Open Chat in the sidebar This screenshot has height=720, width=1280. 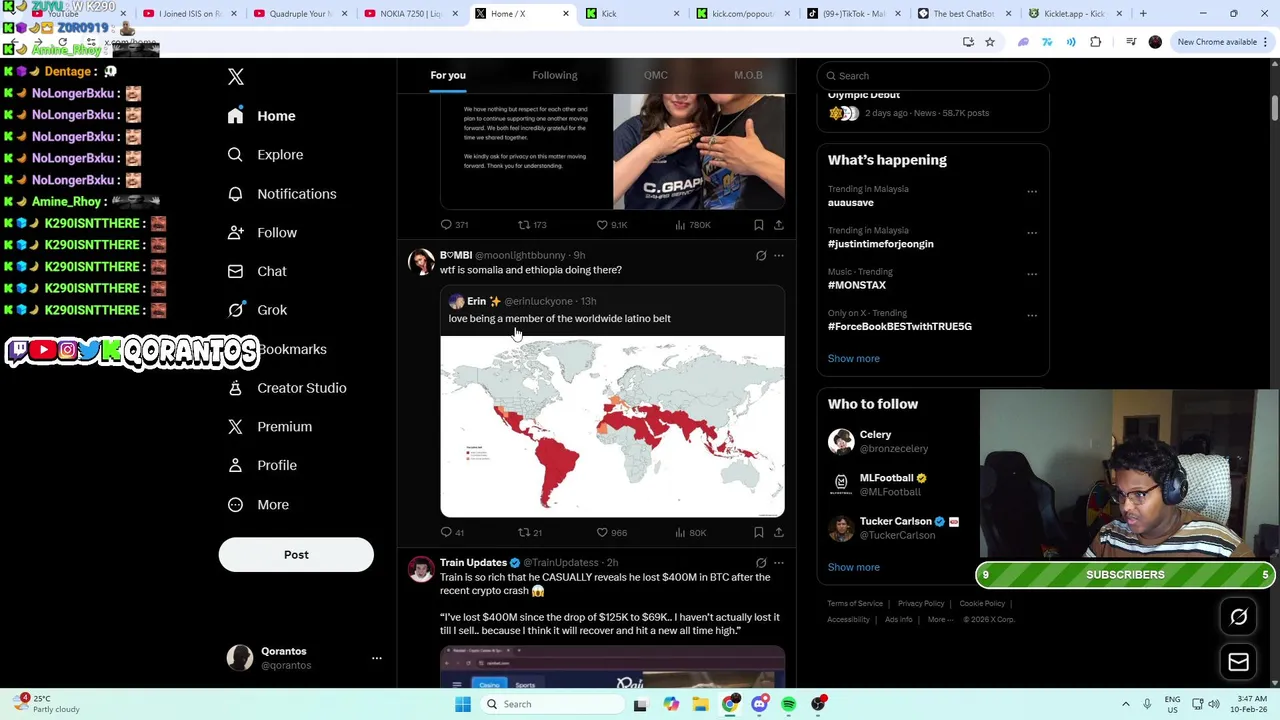click(257, 271)
